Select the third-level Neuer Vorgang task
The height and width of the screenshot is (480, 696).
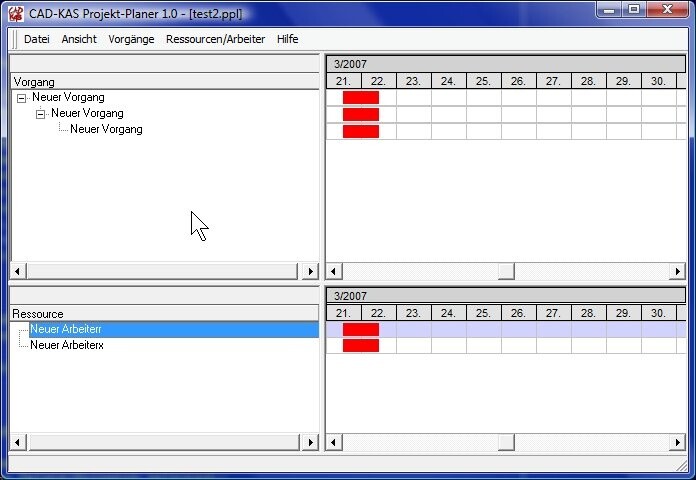pos(106,129)
